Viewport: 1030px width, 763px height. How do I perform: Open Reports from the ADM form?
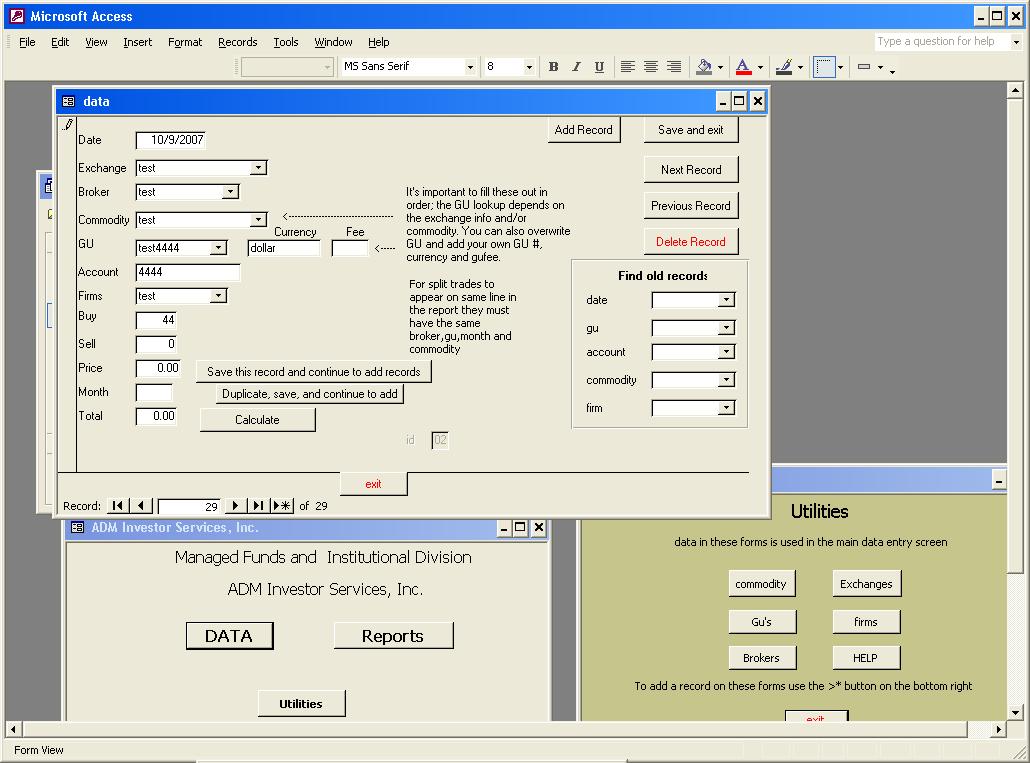[393, 636]
